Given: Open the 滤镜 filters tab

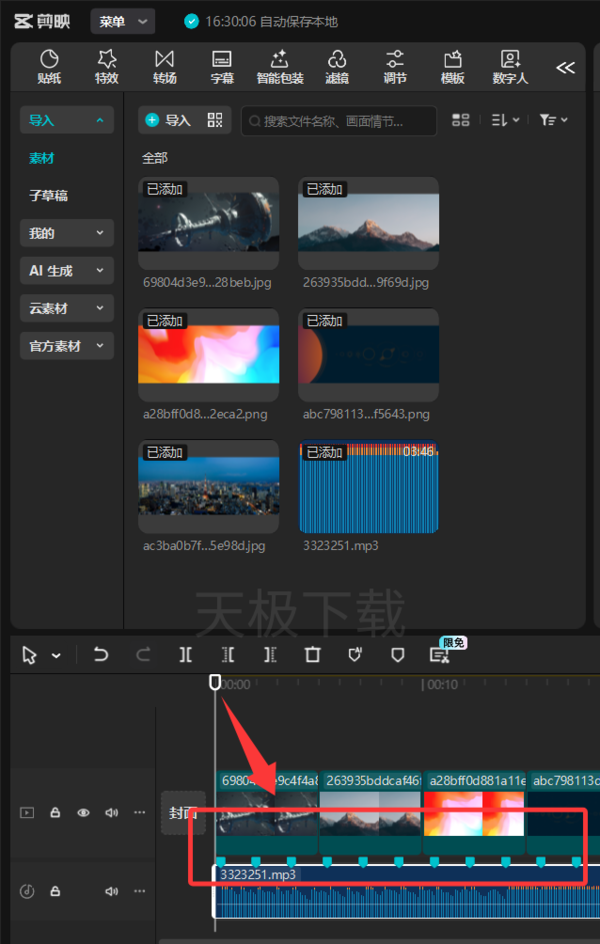Looking at the screenshot, I should click(x=337, y=67).
